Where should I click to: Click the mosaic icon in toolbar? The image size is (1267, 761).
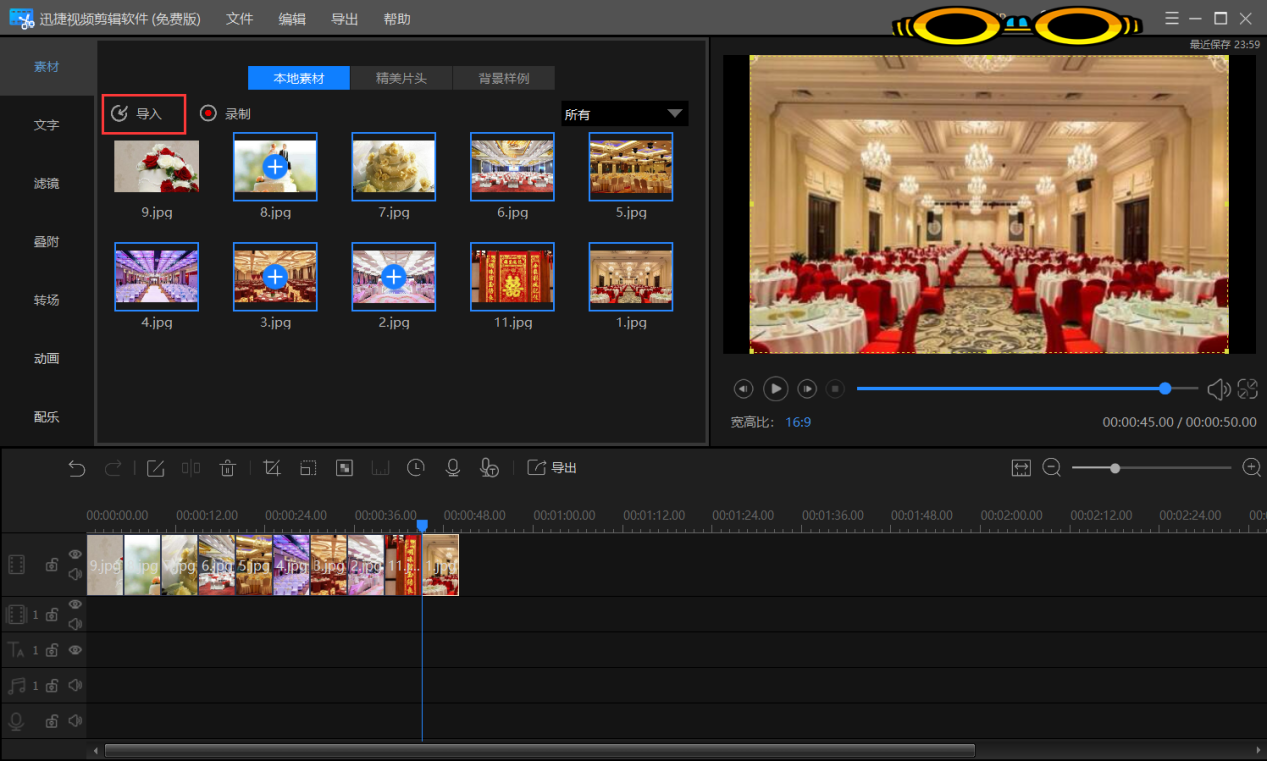(344, 468)
